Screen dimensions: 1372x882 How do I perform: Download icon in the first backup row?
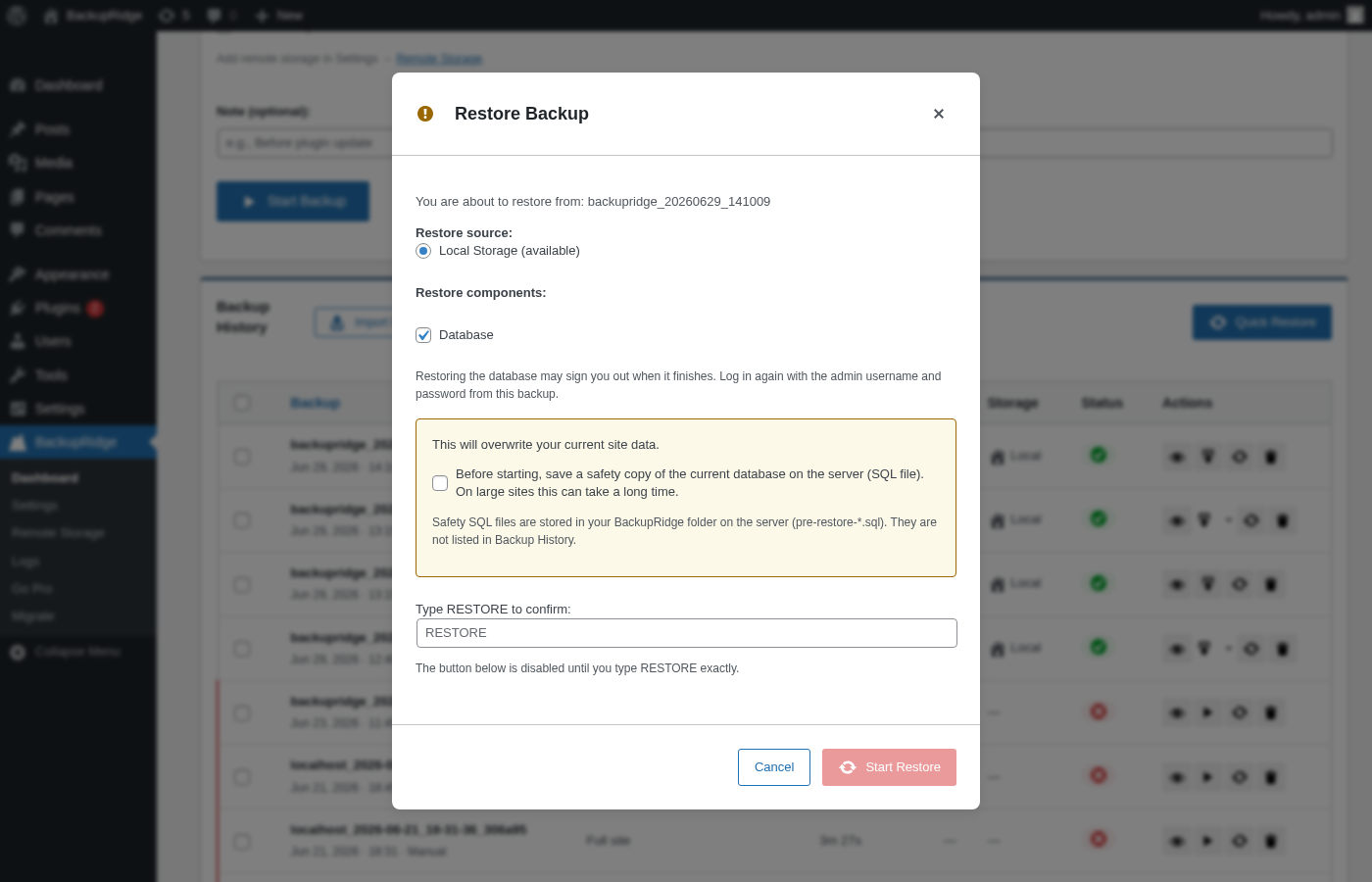tap(1208, 457)
